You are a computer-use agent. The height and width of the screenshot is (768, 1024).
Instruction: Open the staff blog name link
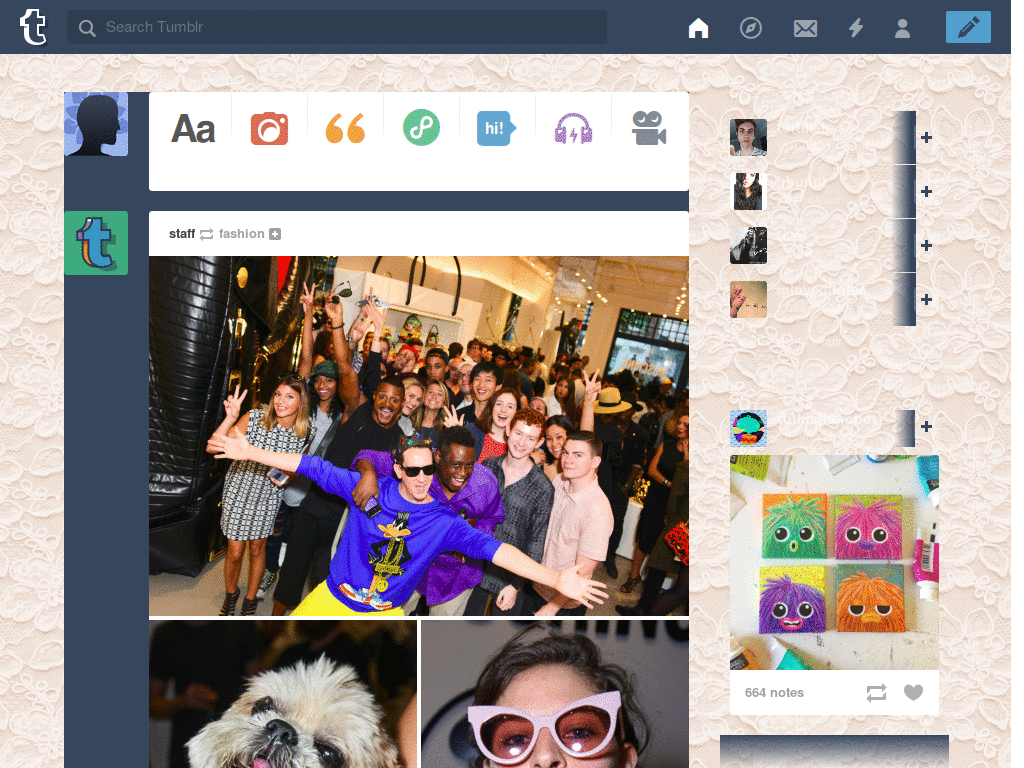[182, 234]
